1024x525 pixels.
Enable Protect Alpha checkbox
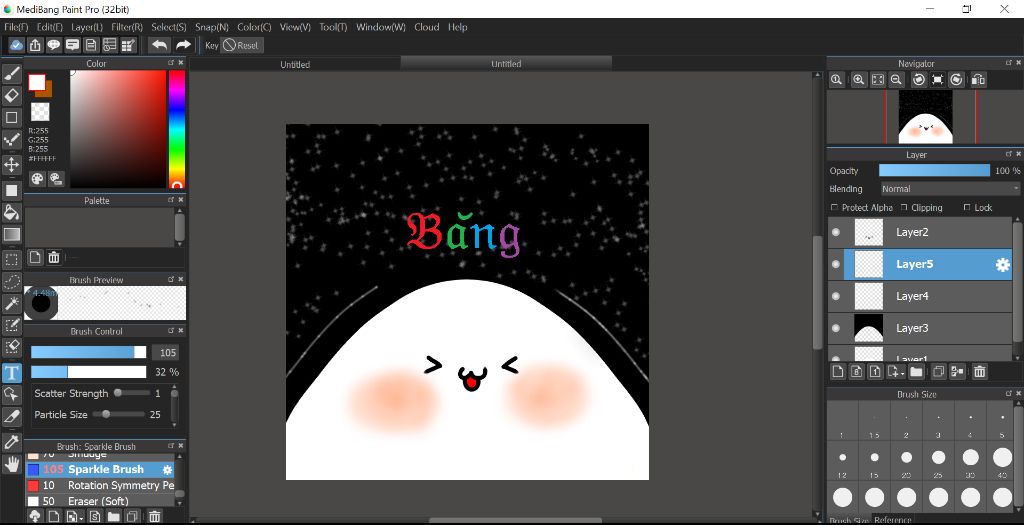[834, 207]
